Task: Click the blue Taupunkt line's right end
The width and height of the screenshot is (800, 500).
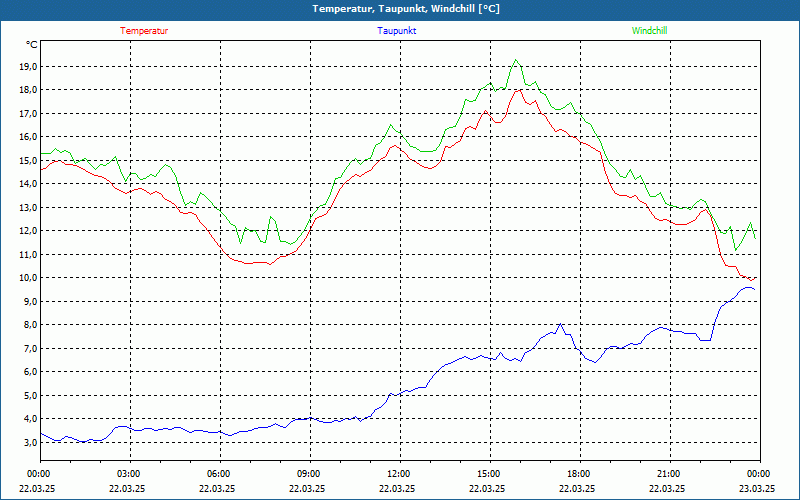Action: 754,290
